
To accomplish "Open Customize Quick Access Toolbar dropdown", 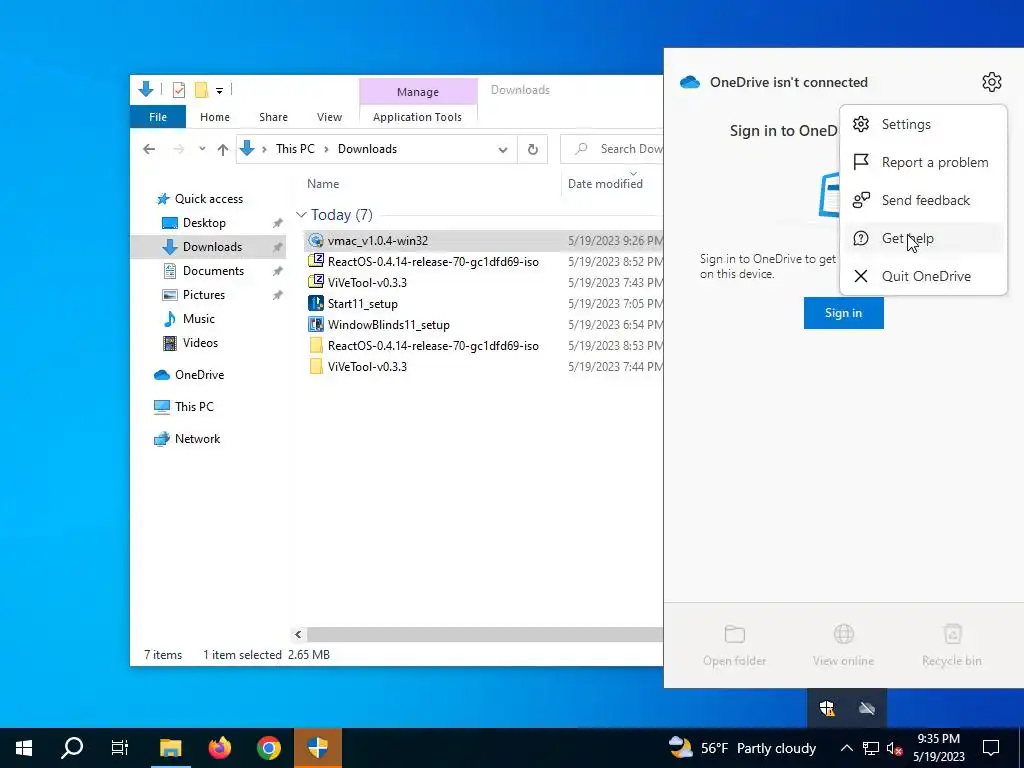I will [x=219, y=91].
